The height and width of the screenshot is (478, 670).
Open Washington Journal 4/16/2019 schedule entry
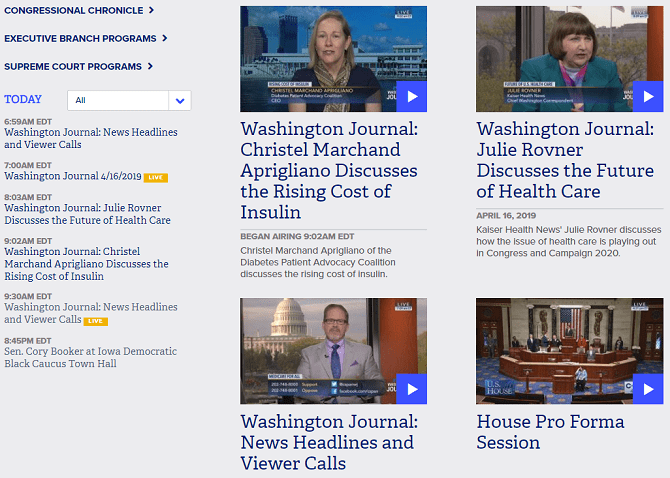[x=73, y=176]
